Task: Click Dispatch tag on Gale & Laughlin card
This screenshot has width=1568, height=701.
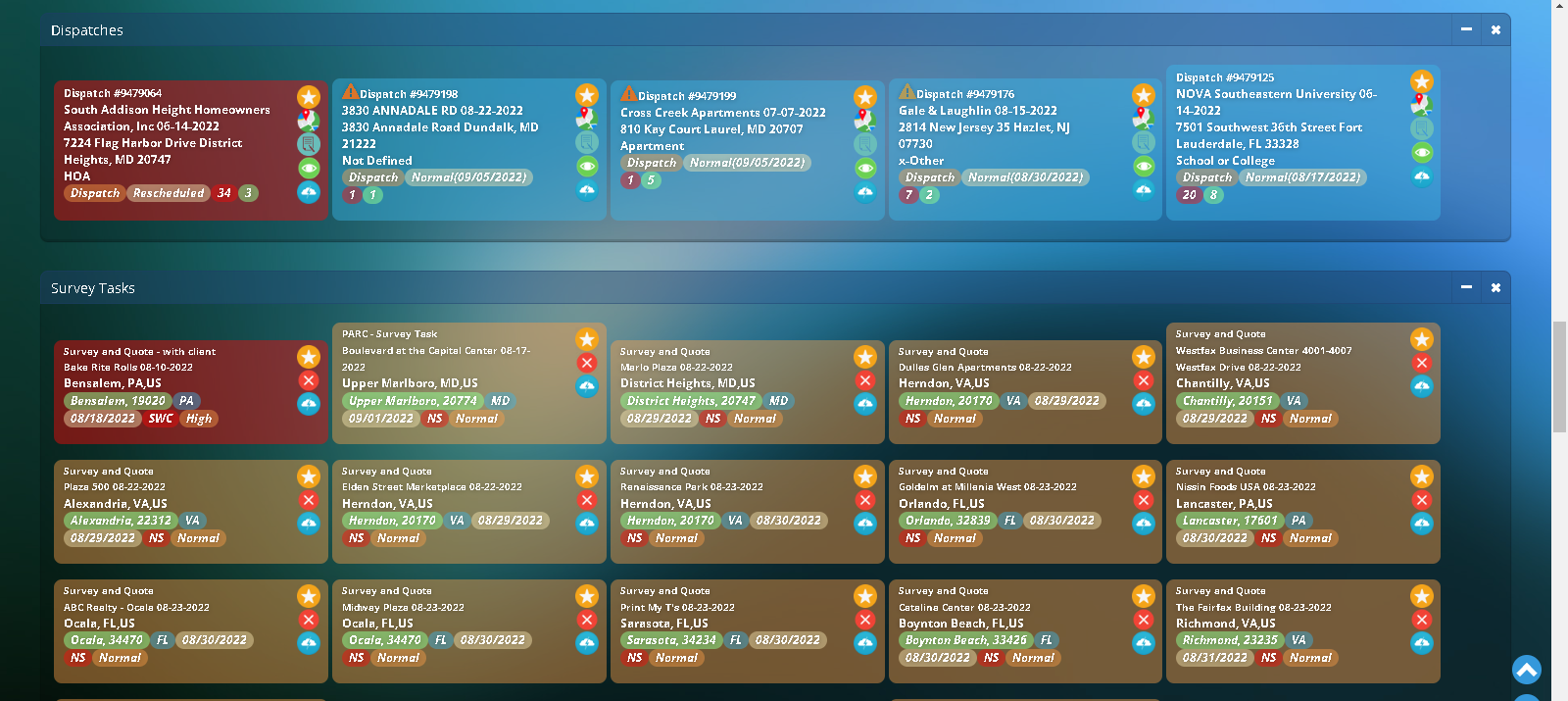Action: click(x=930, y=177)
